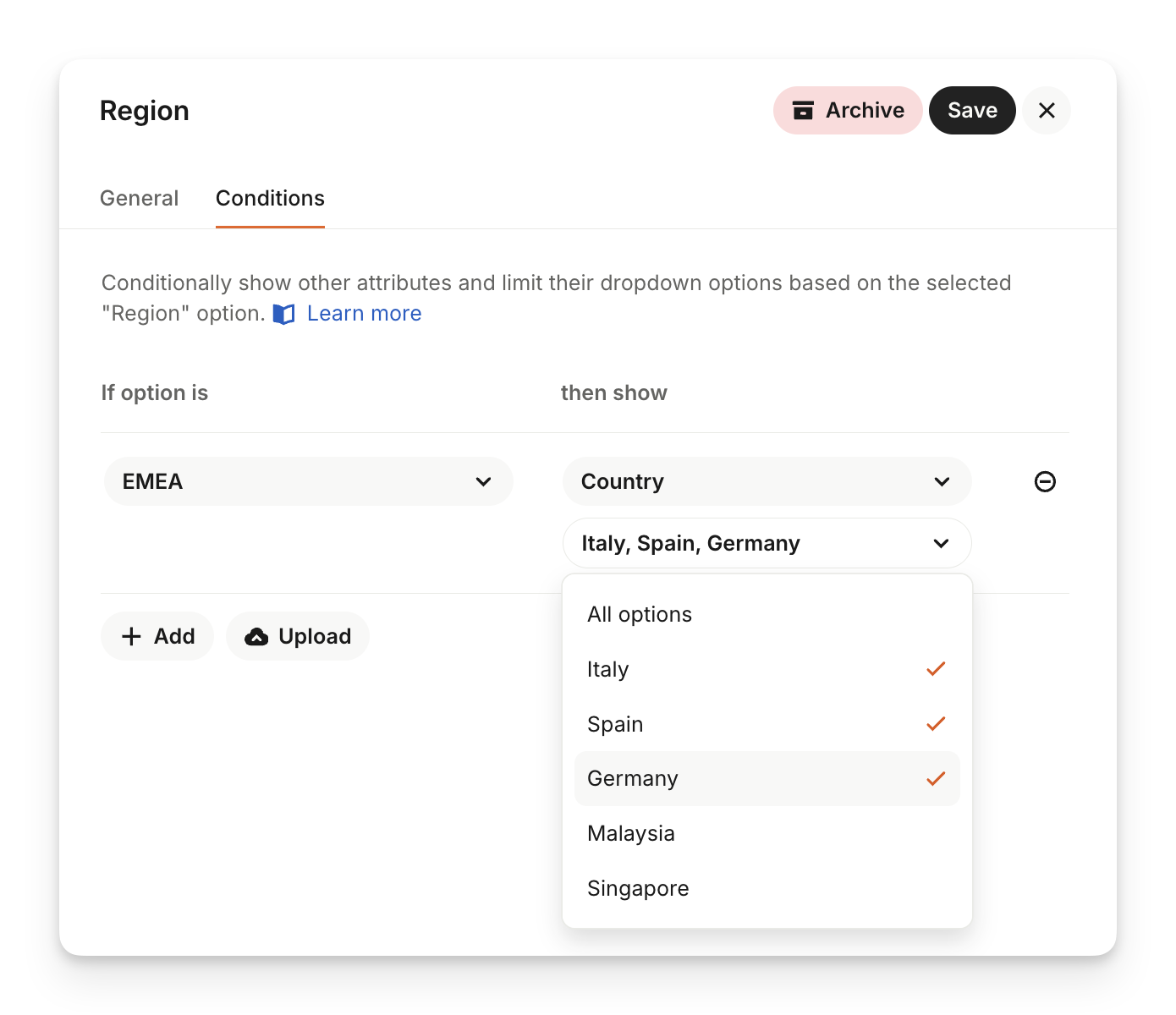Collapse the Italy, Spain, Germany dropdown
The image size is (1176, 1015).
(x=766, y=543)
